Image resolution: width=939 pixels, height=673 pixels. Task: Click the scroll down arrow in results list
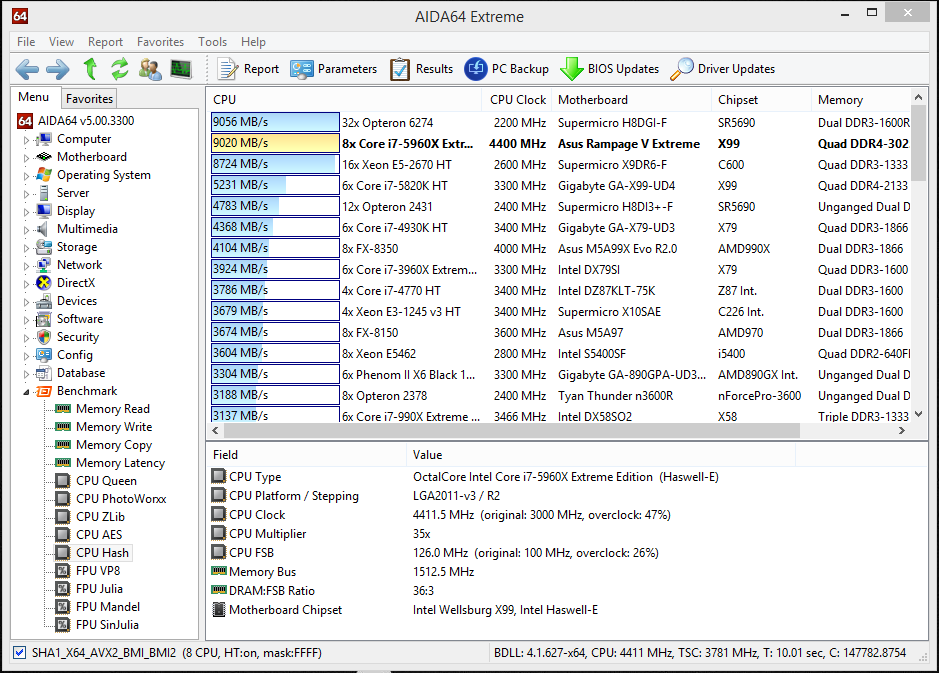[919, 414]
